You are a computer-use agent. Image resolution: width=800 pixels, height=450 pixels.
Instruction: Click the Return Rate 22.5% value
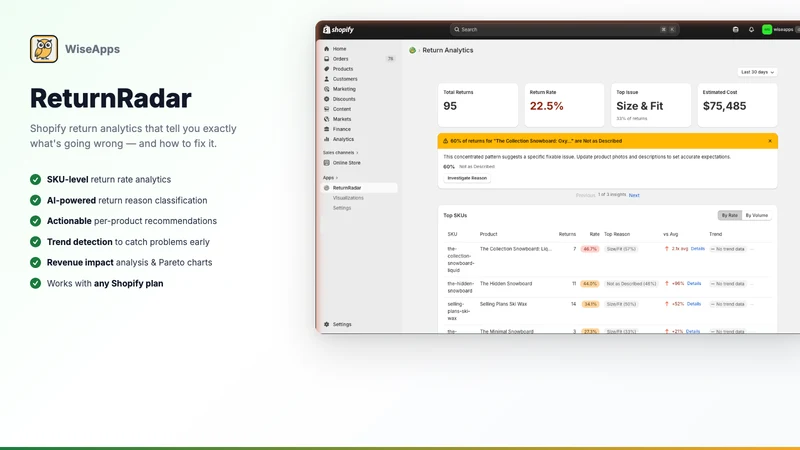(x=546, y=106)
